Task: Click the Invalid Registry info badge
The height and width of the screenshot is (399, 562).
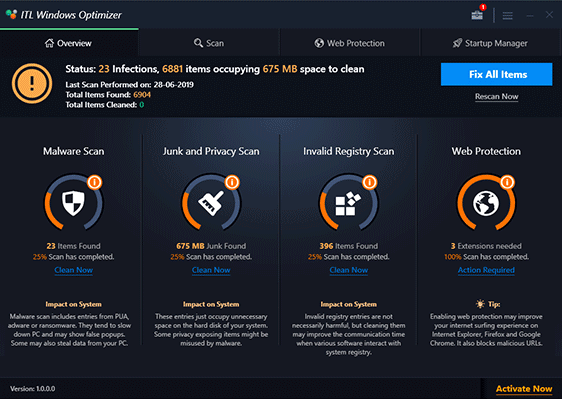Action: click(x=370, y=182)
